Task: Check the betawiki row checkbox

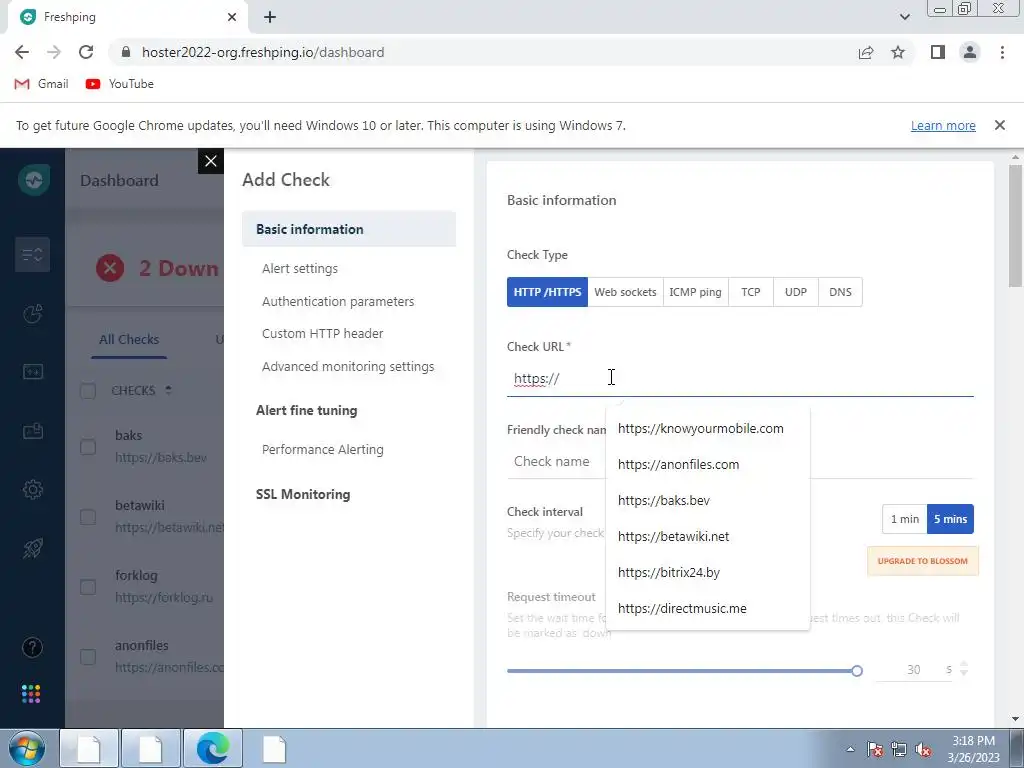Action: [x=88, y=517]
